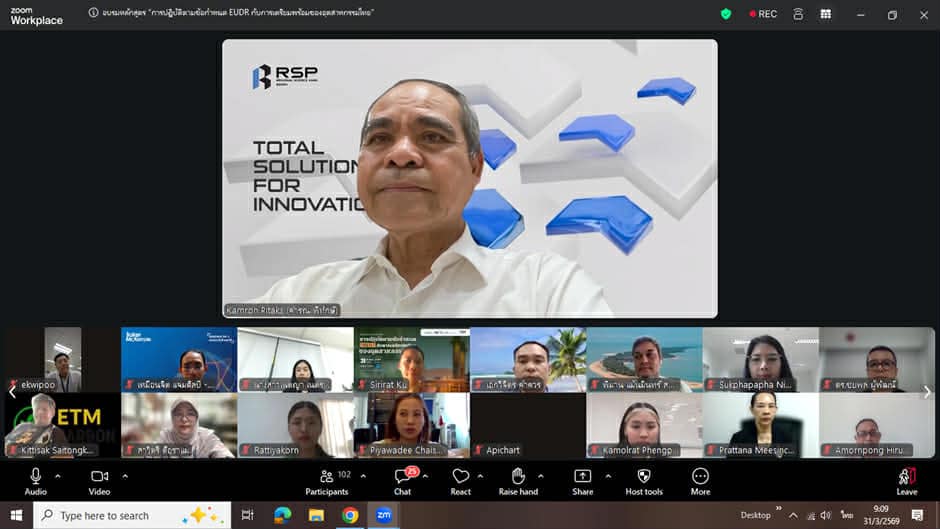Expand the Video options arrow
This screenshot has width=940, height=529.
125,476
